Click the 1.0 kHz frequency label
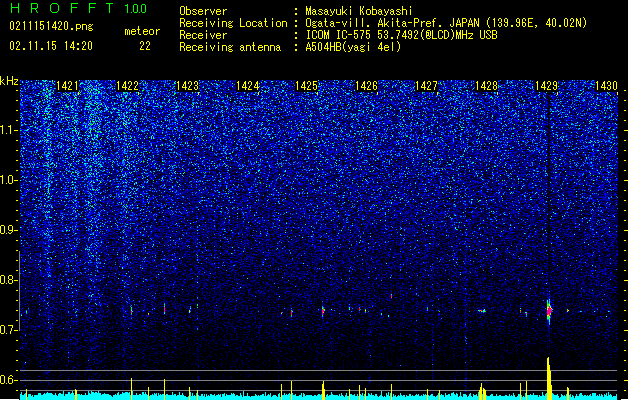 [x=9, y=180]
